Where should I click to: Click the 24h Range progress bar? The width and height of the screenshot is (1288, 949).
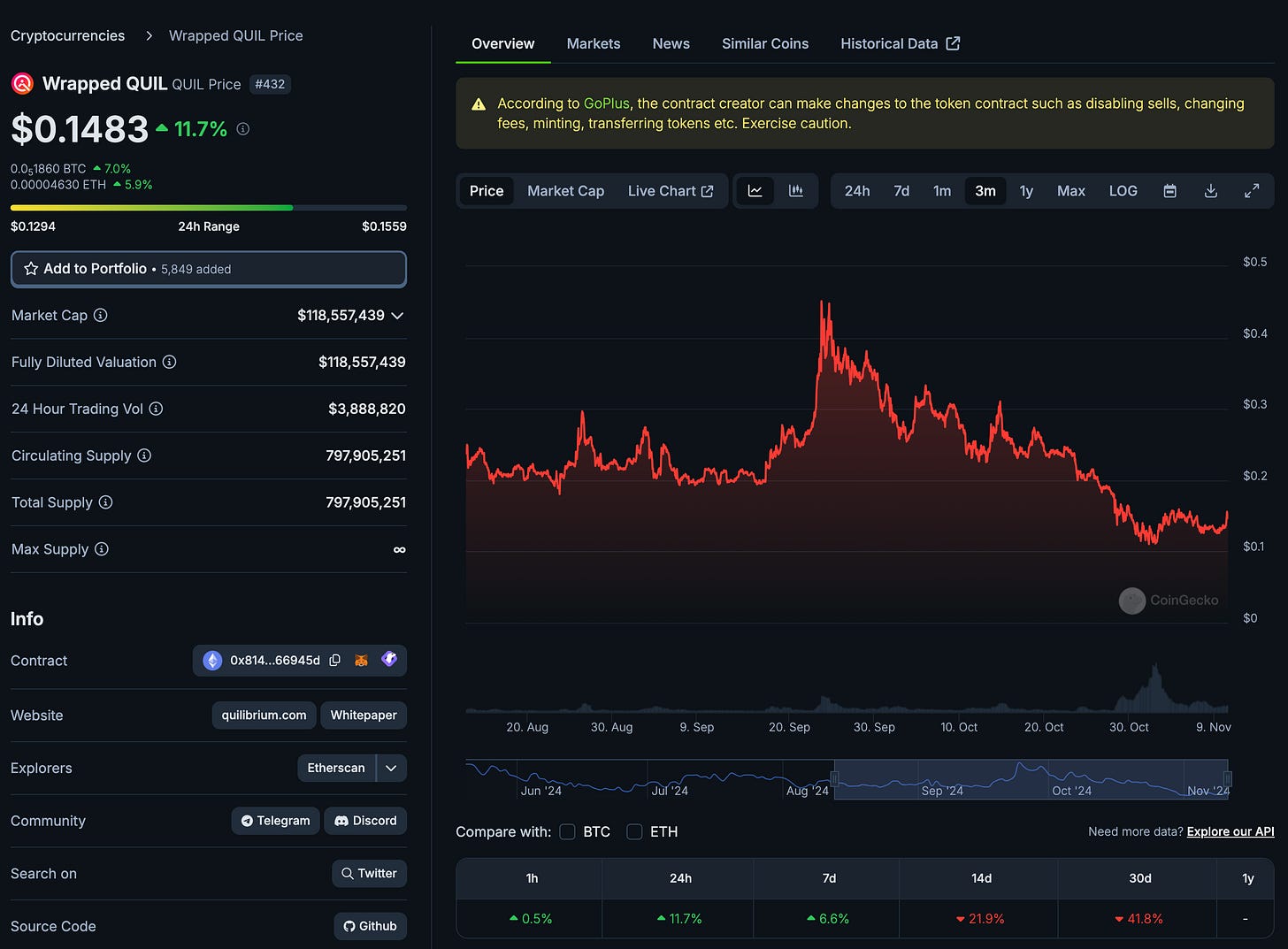click(x=209, y=208)
